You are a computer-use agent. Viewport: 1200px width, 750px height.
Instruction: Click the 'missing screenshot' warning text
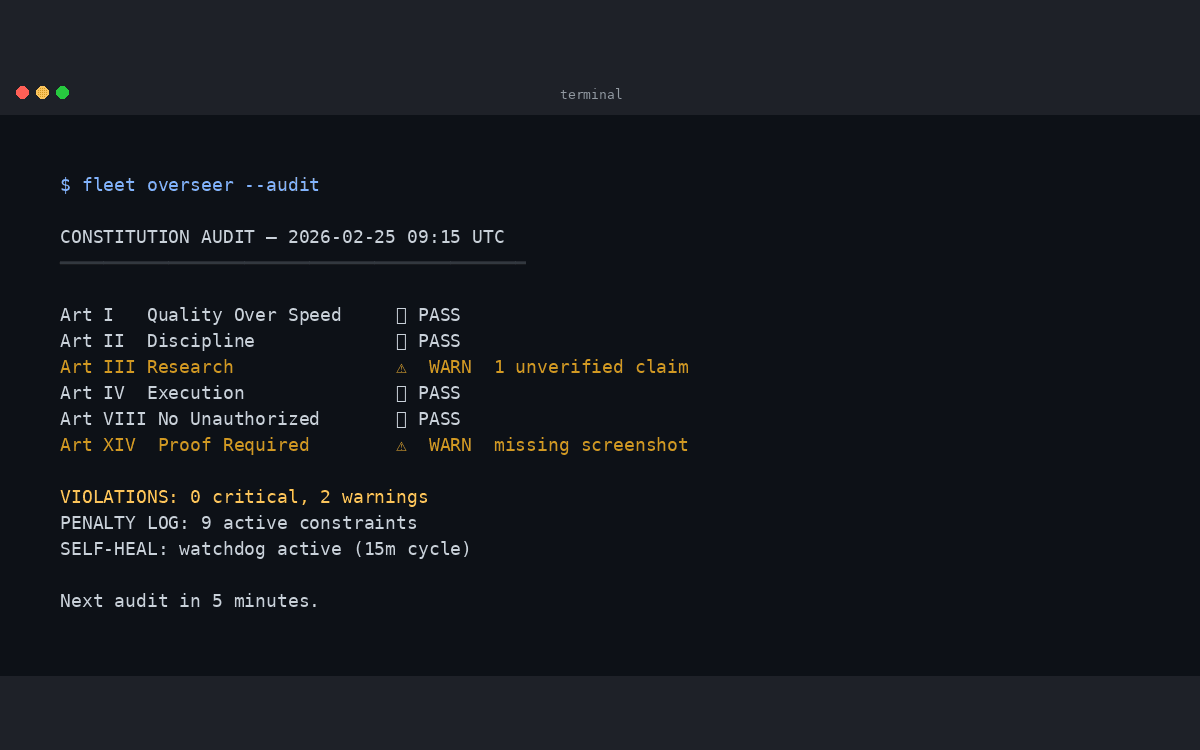click(591, 445)
